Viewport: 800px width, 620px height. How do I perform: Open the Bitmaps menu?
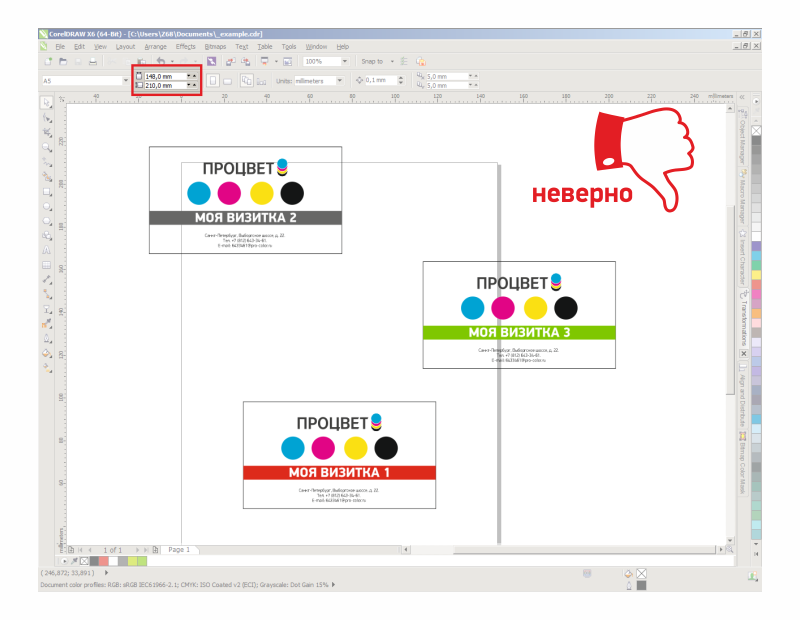215,46
